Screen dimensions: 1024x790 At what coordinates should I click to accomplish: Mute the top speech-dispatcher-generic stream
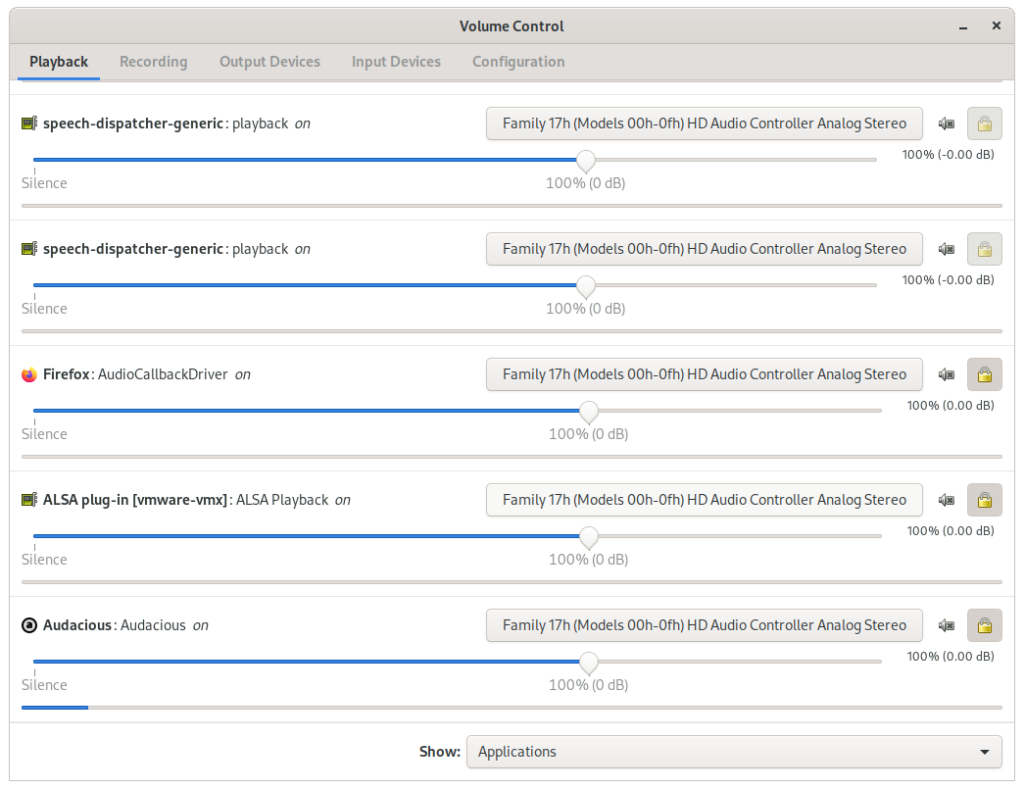coord(946,123)
